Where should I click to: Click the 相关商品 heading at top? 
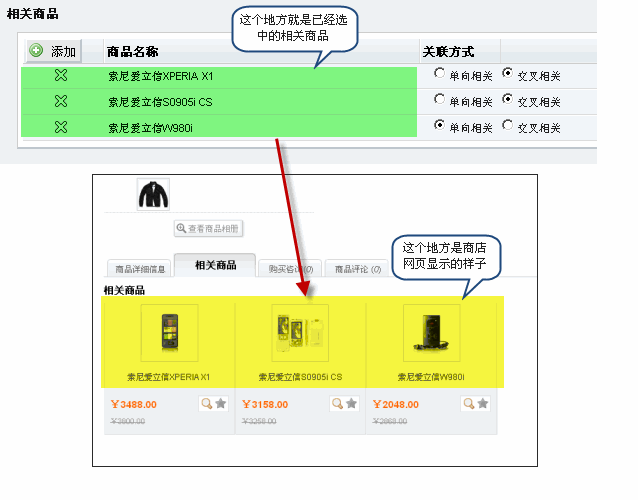[33, 14]
